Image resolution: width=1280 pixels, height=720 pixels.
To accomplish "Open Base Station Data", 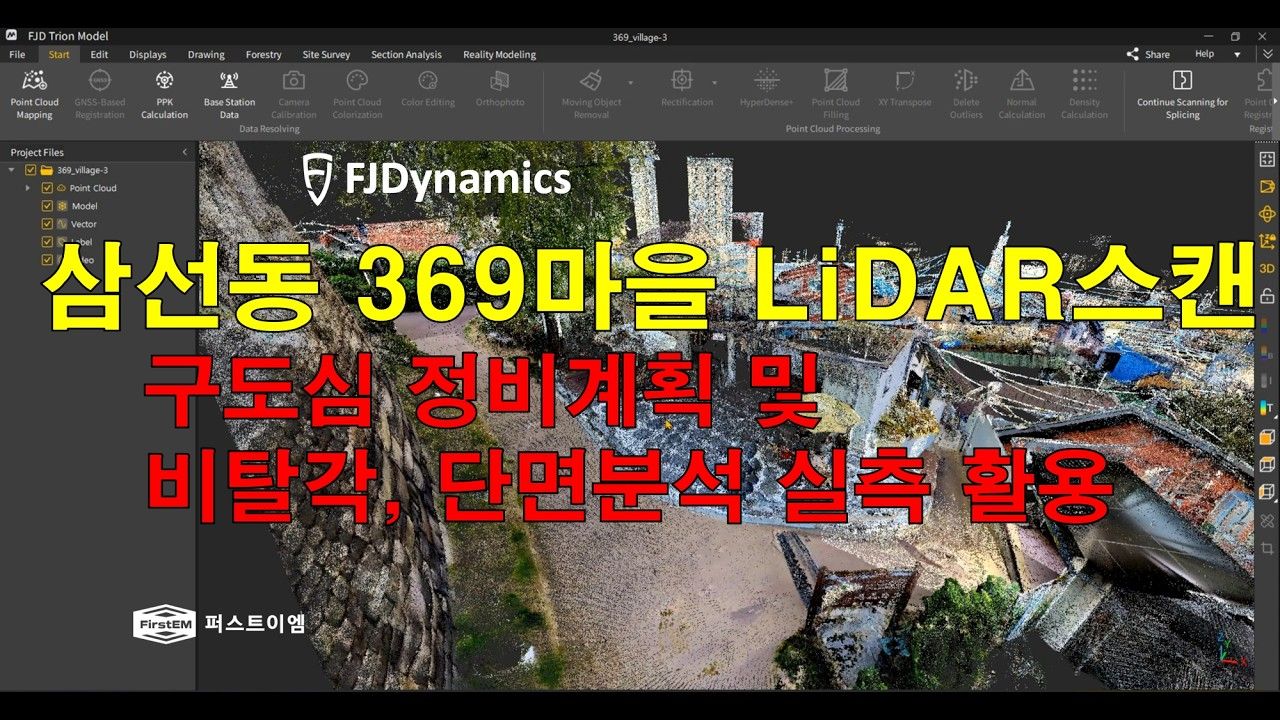I will (x=229, y=94).
